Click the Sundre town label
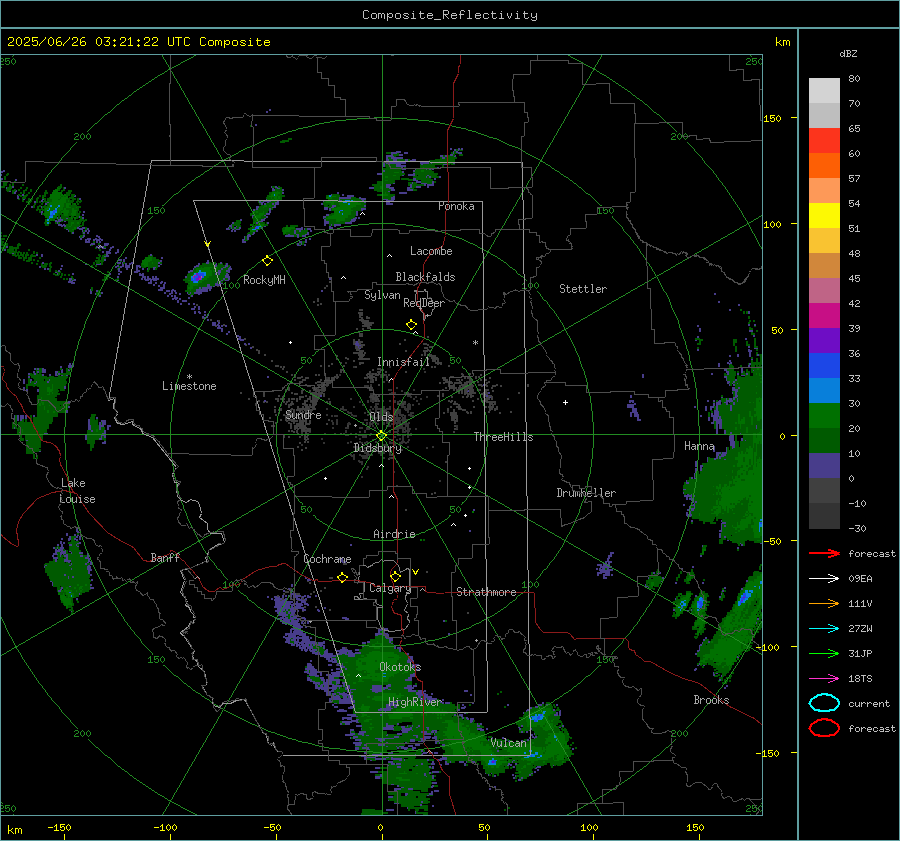The image size is (900, 841). pos(303,415)
